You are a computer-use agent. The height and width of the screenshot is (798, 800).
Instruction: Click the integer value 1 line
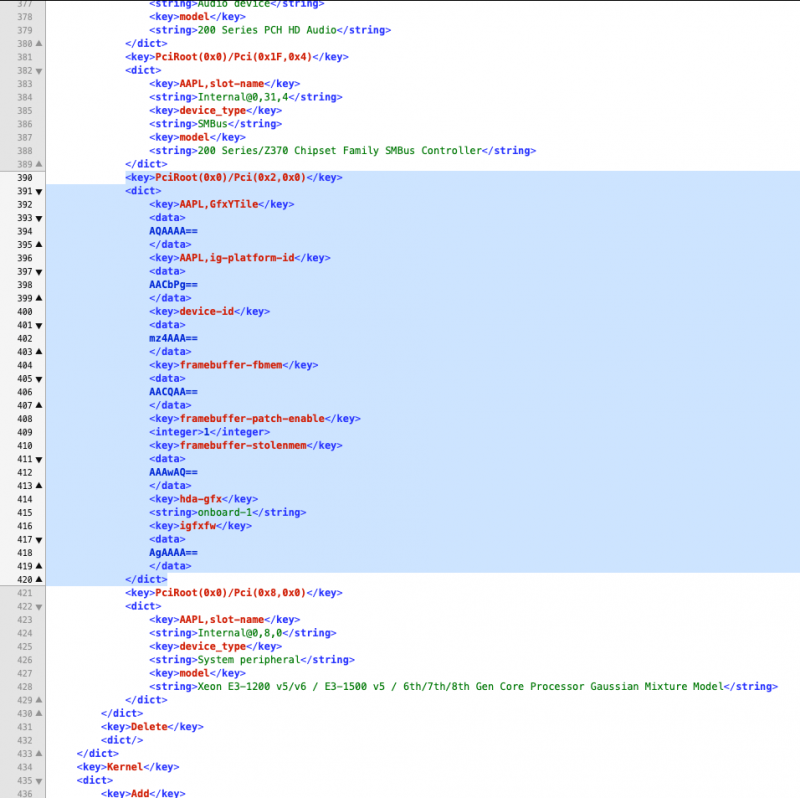pos(209,432)
